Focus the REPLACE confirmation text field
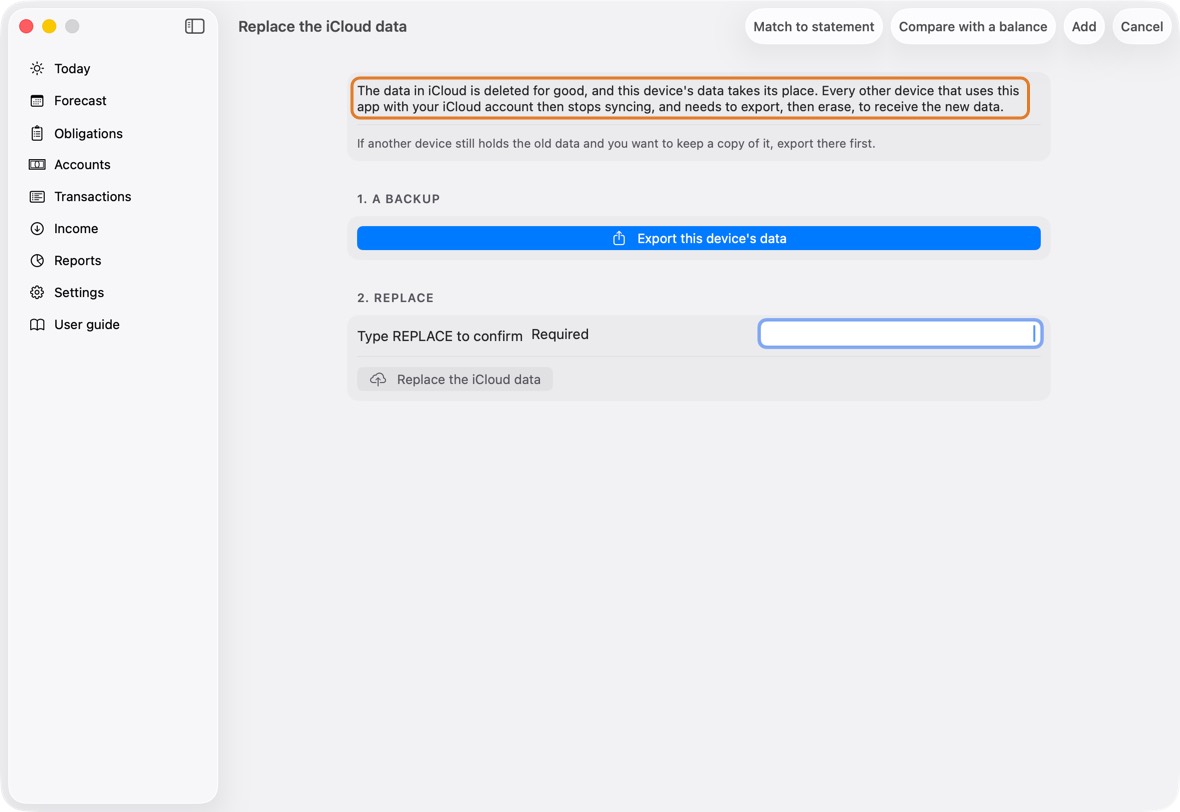The width and height of the screenshot is (1180, 812). (900, 333)
